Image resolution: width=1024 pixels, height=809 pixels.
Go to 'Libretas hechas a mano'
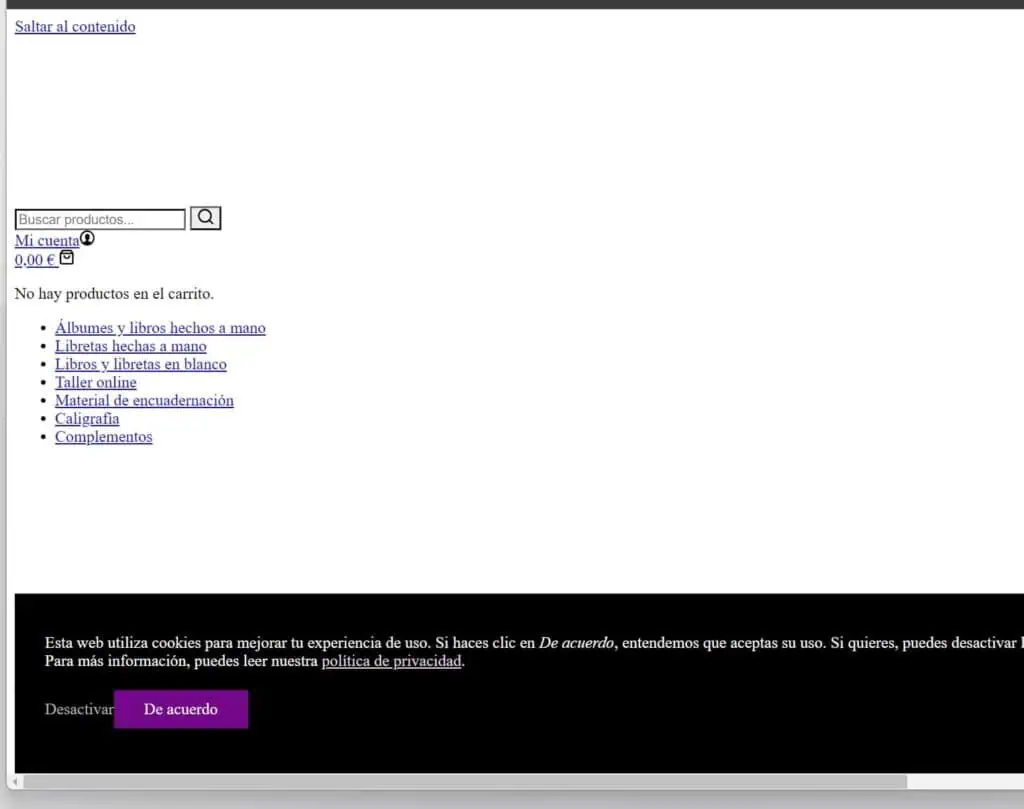(130, 346)
